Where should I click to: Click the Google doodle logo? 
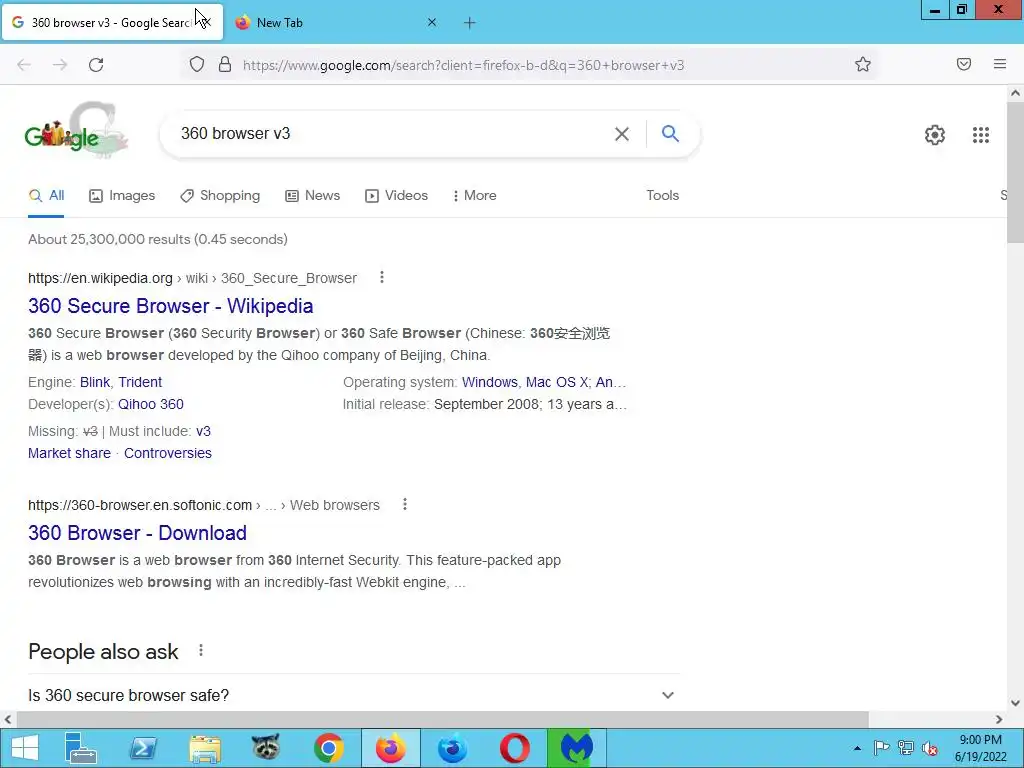click(x=76, y=131)
